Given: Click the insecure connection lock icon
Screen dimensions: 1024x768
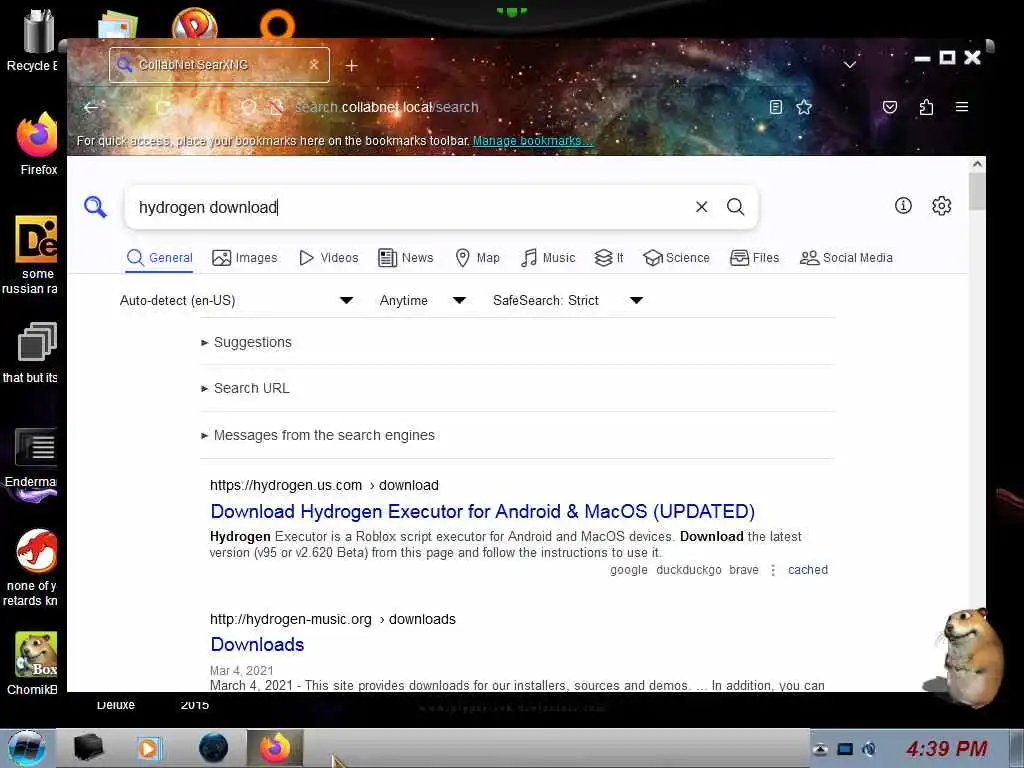Looking at the screenshot, I should pyautogui.click(x=277, y=107).
